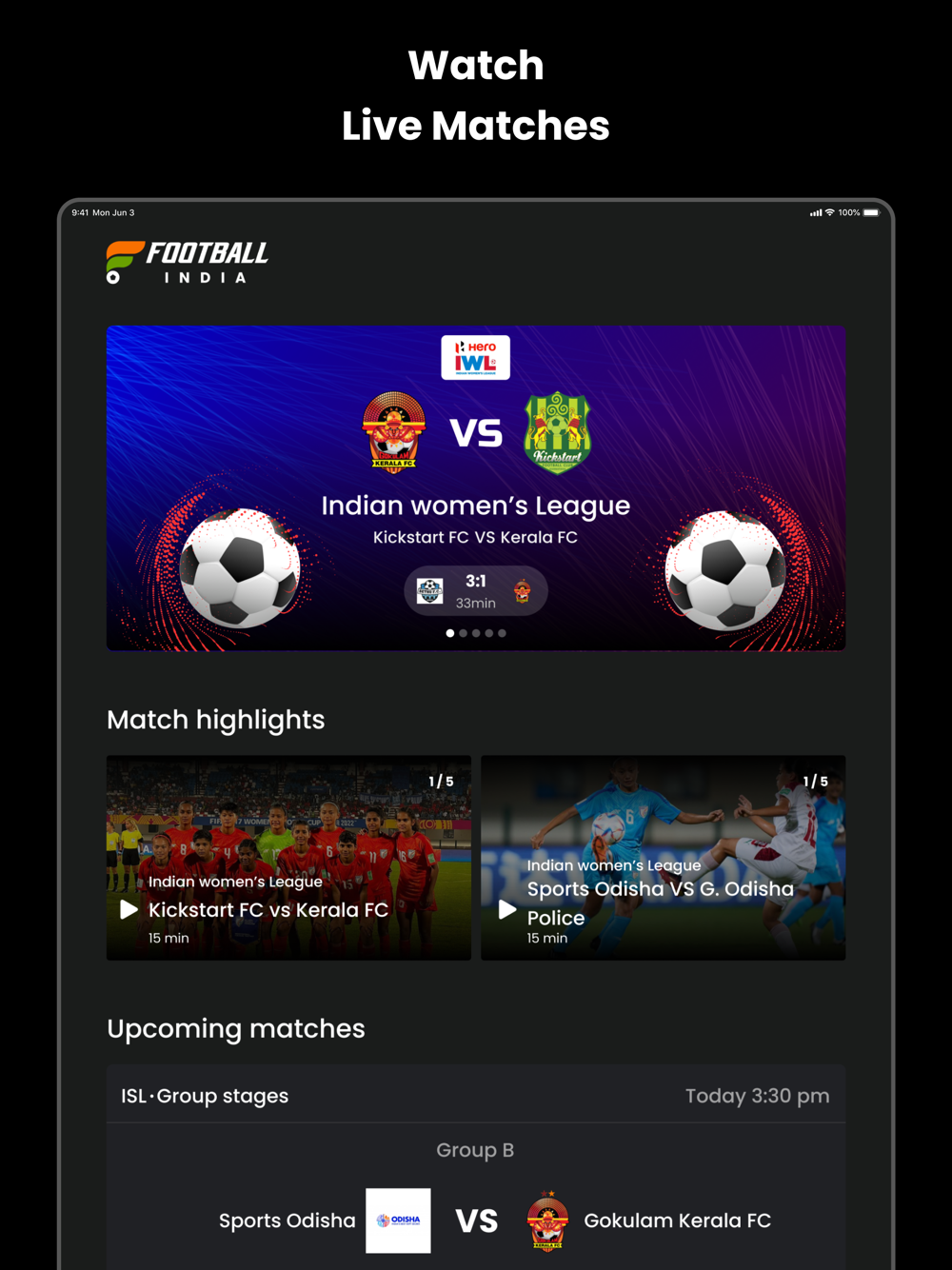Open the ISL Group stages header
The image size is (952, 1270).
205,1096
